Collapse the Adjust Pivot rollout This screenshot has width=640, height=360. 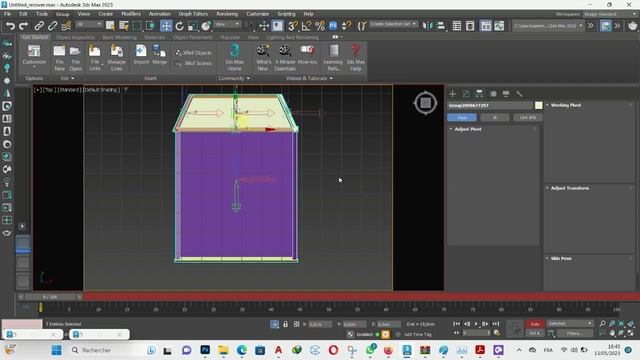point(468,129)
